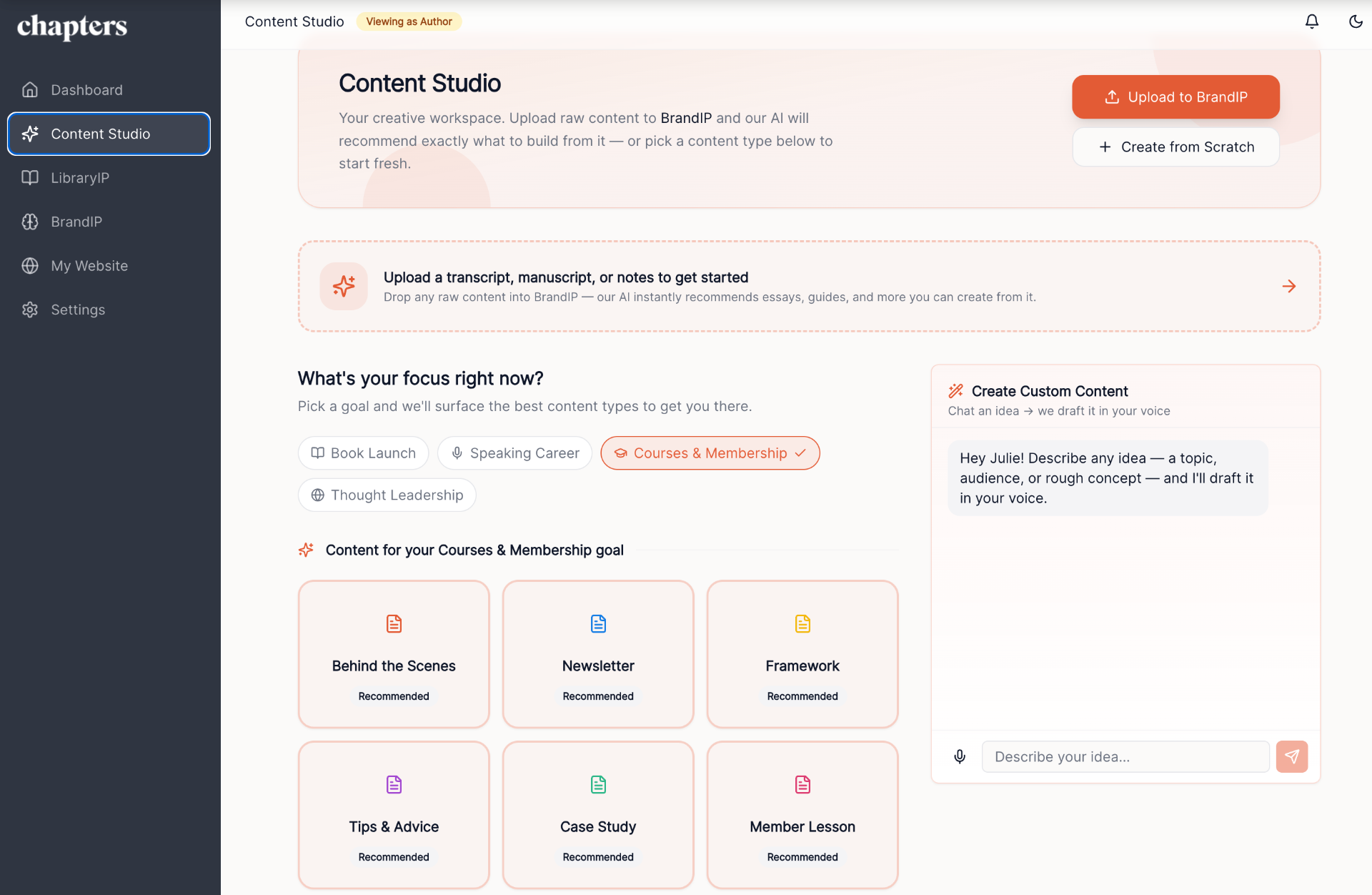Toggle dark mode with the moon icon
This screenshot has height=895, width=1372.
(1356, 21)
